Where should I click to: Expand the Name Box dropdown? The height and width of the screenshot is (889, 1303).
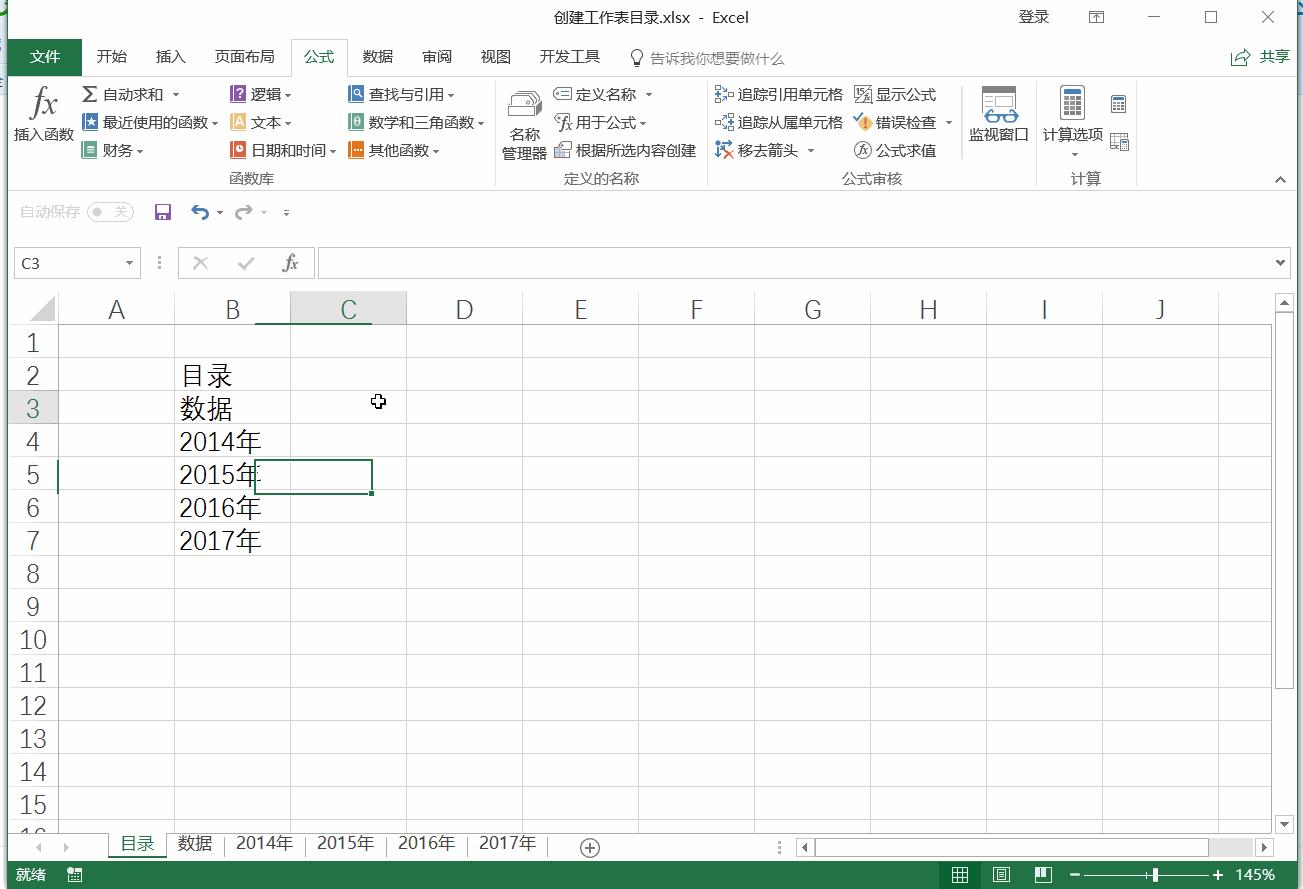pos(128,263)
